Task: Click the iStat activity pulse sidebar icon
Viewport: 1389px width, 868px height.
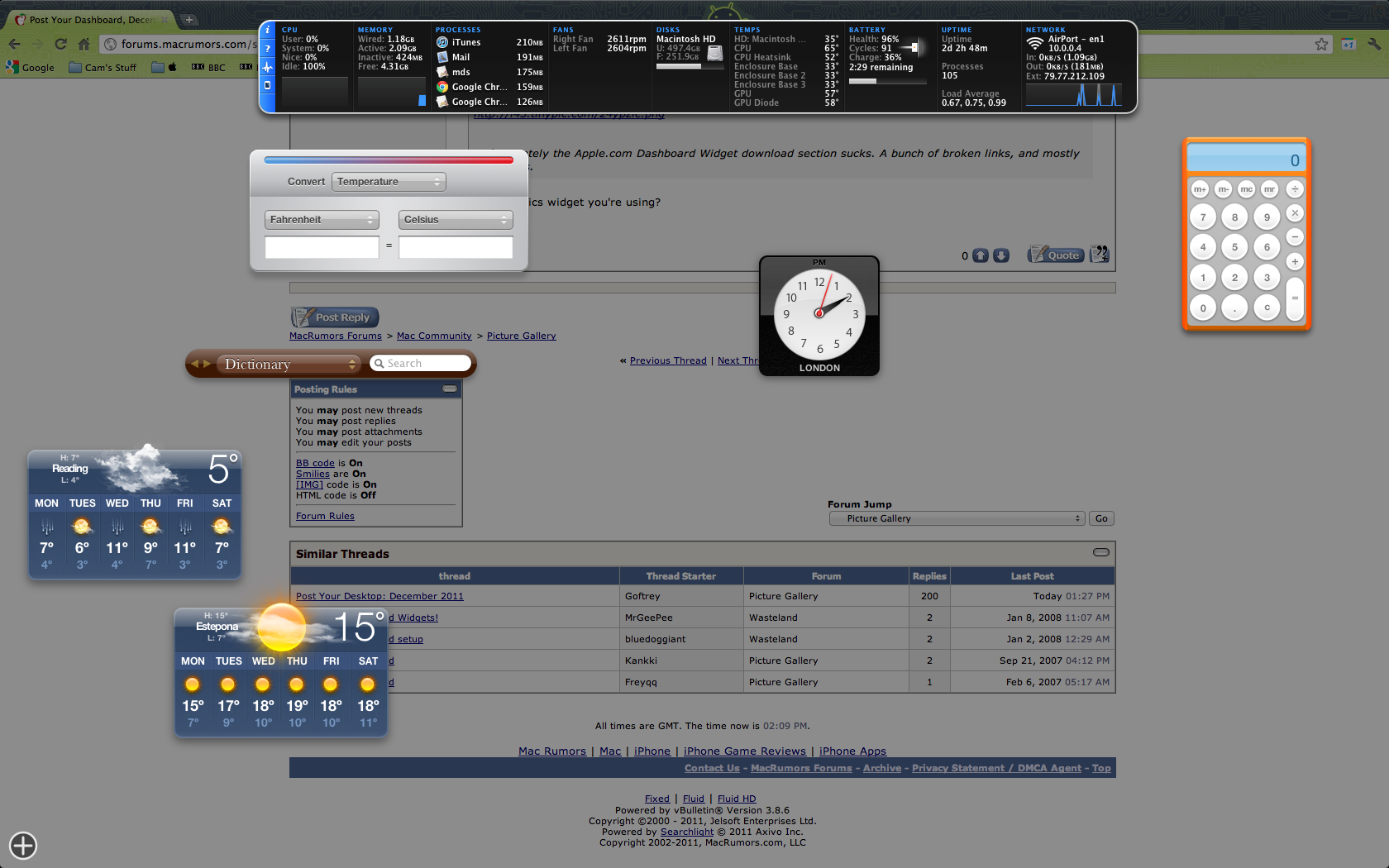Action: 267,67
